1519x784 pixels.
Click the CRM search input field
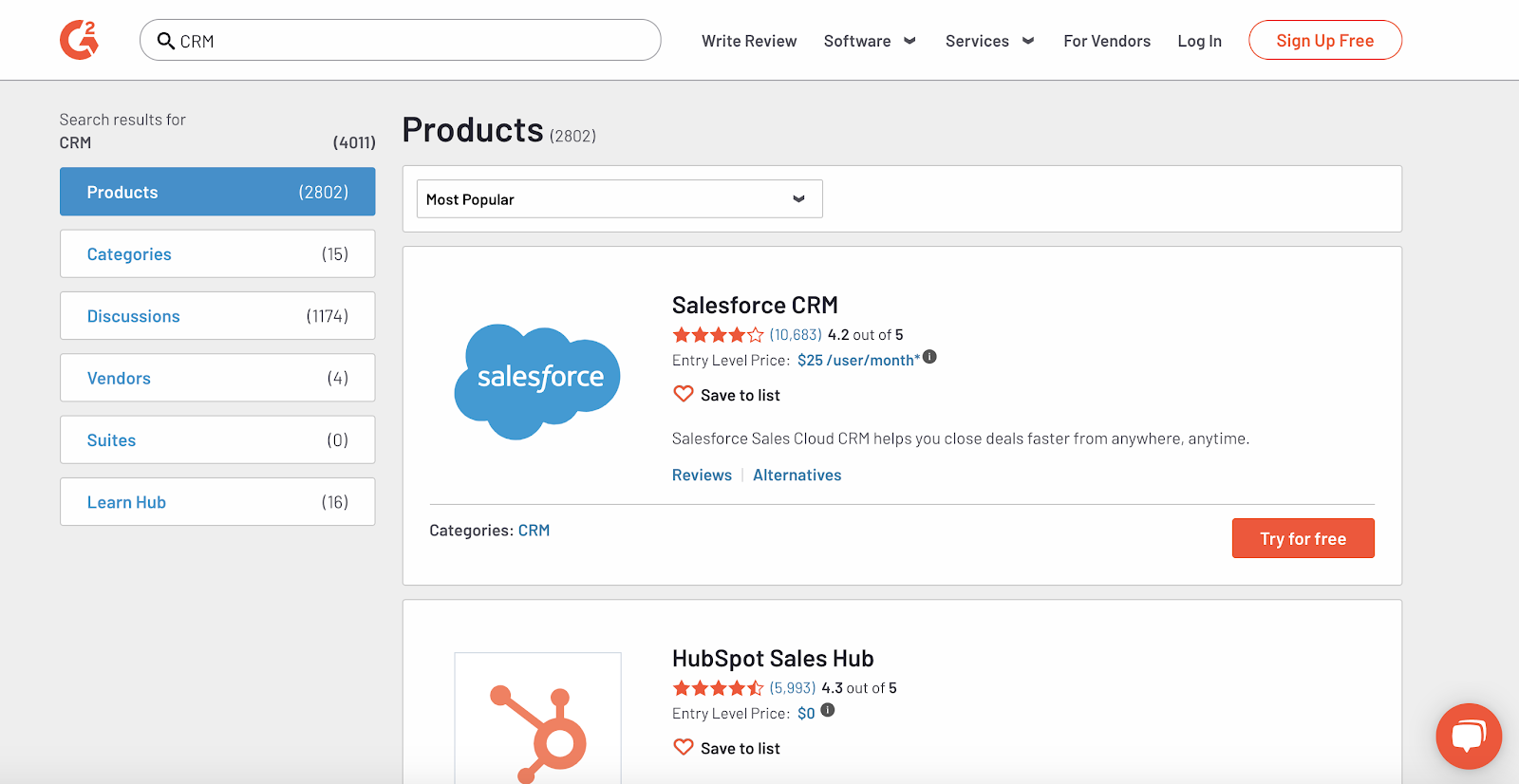(400, 40)
